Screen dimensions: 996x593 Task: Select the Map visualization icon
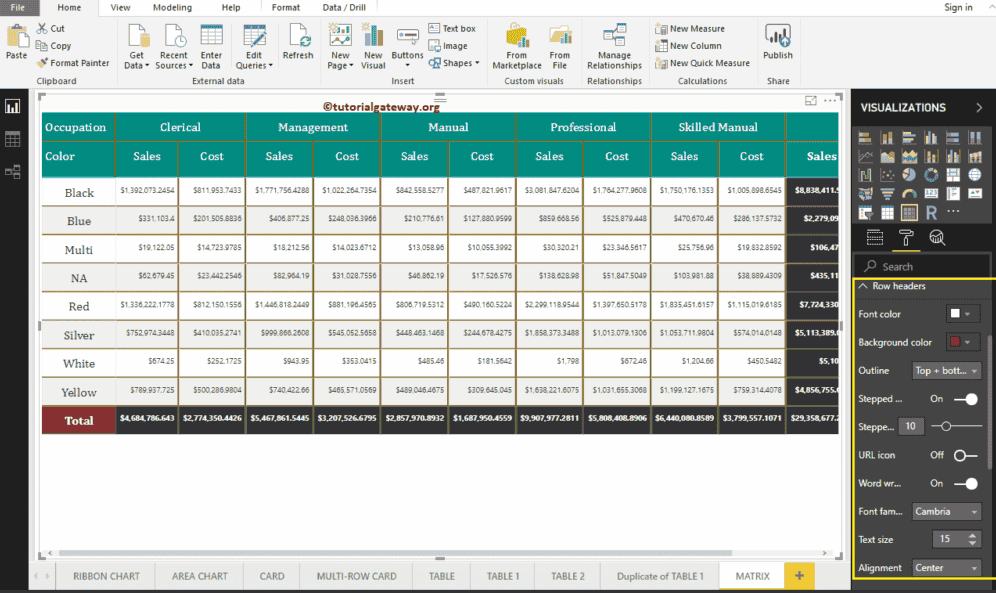975,175
